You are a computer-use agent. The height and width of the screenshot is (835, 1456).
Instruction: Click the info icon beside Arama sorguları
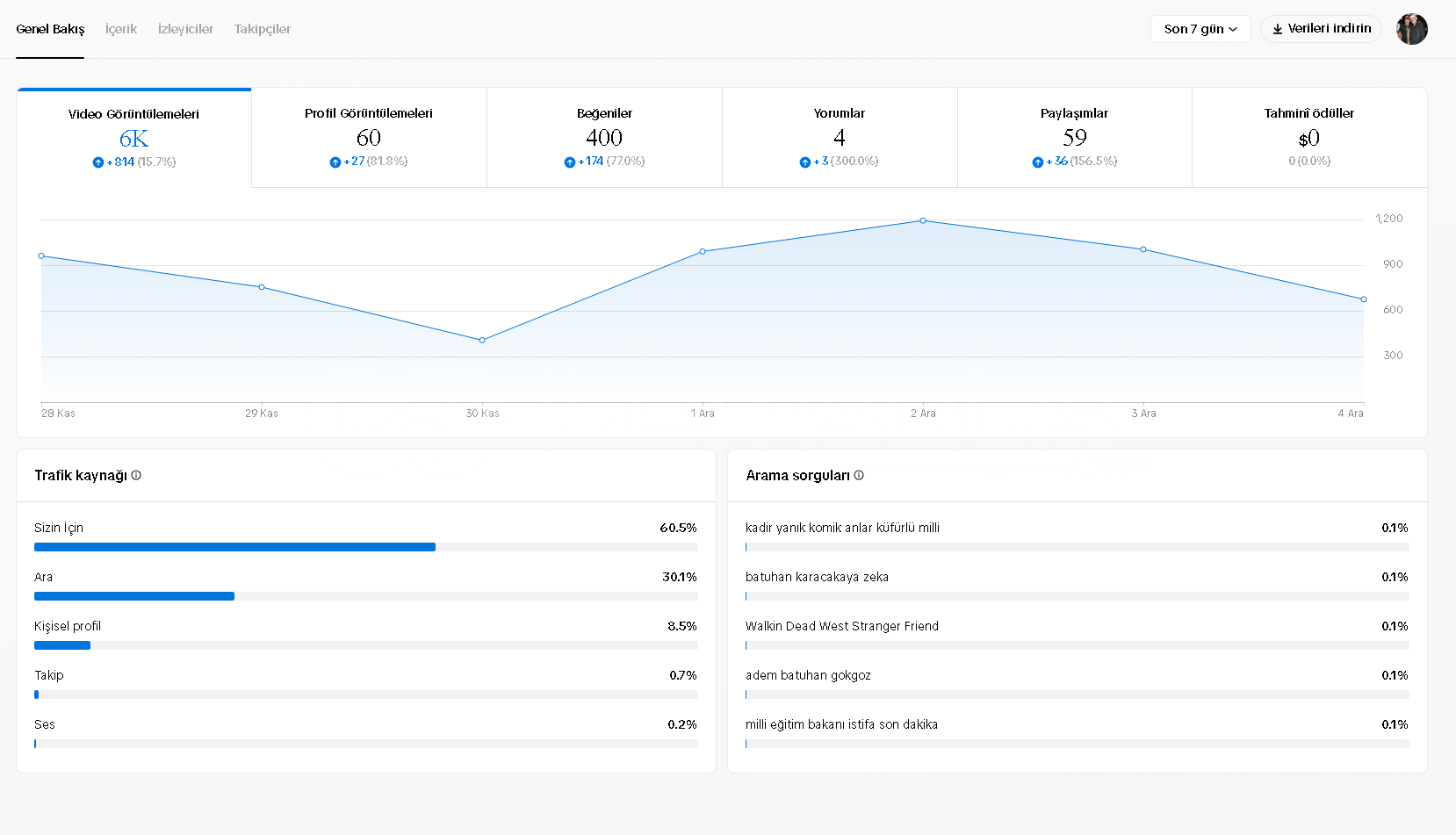859,475
